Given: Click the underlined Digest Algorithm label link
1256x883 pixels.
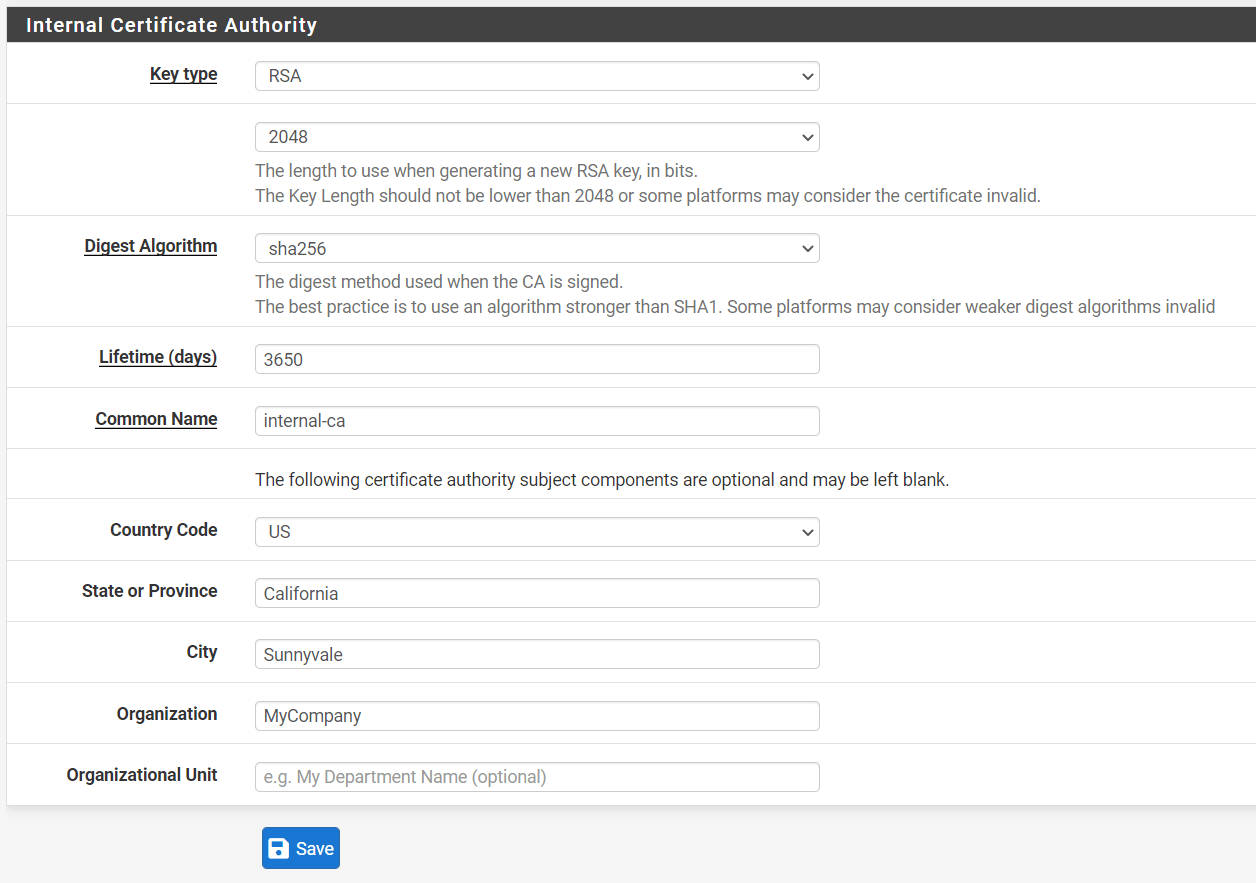Looking at the screenshot, I should (150, 245).
